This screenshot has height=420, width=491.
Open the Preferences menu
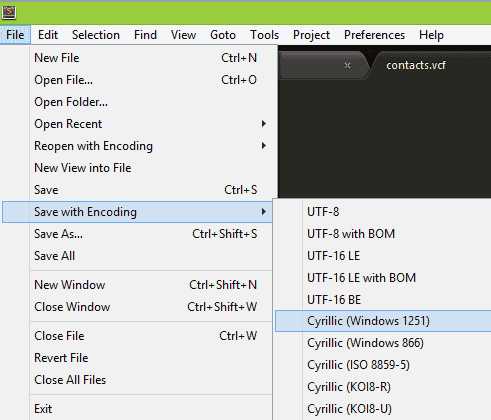[x=374, y=35]
